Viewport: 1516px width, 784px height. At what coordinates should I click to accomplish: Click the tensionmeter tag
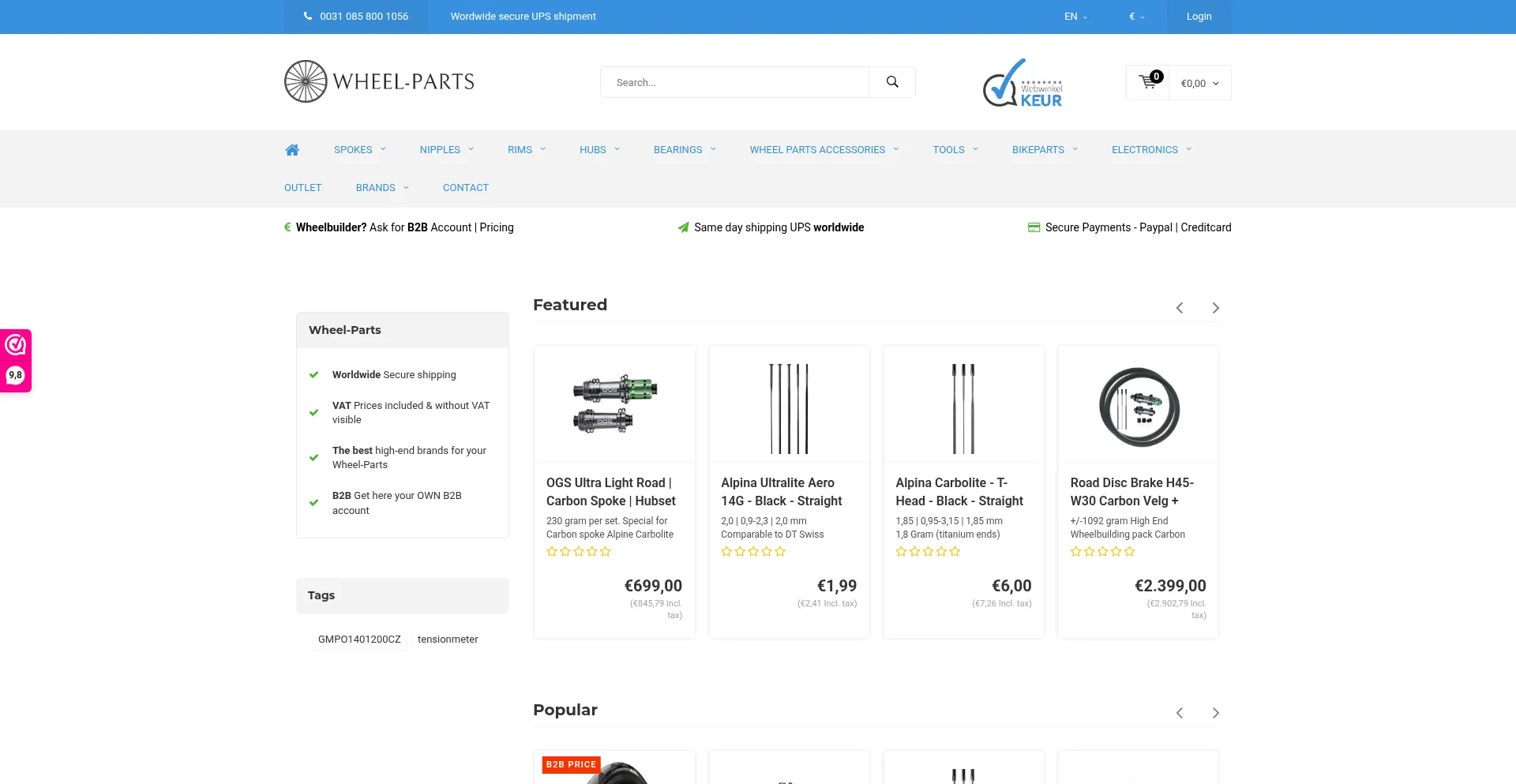[448, 640]
